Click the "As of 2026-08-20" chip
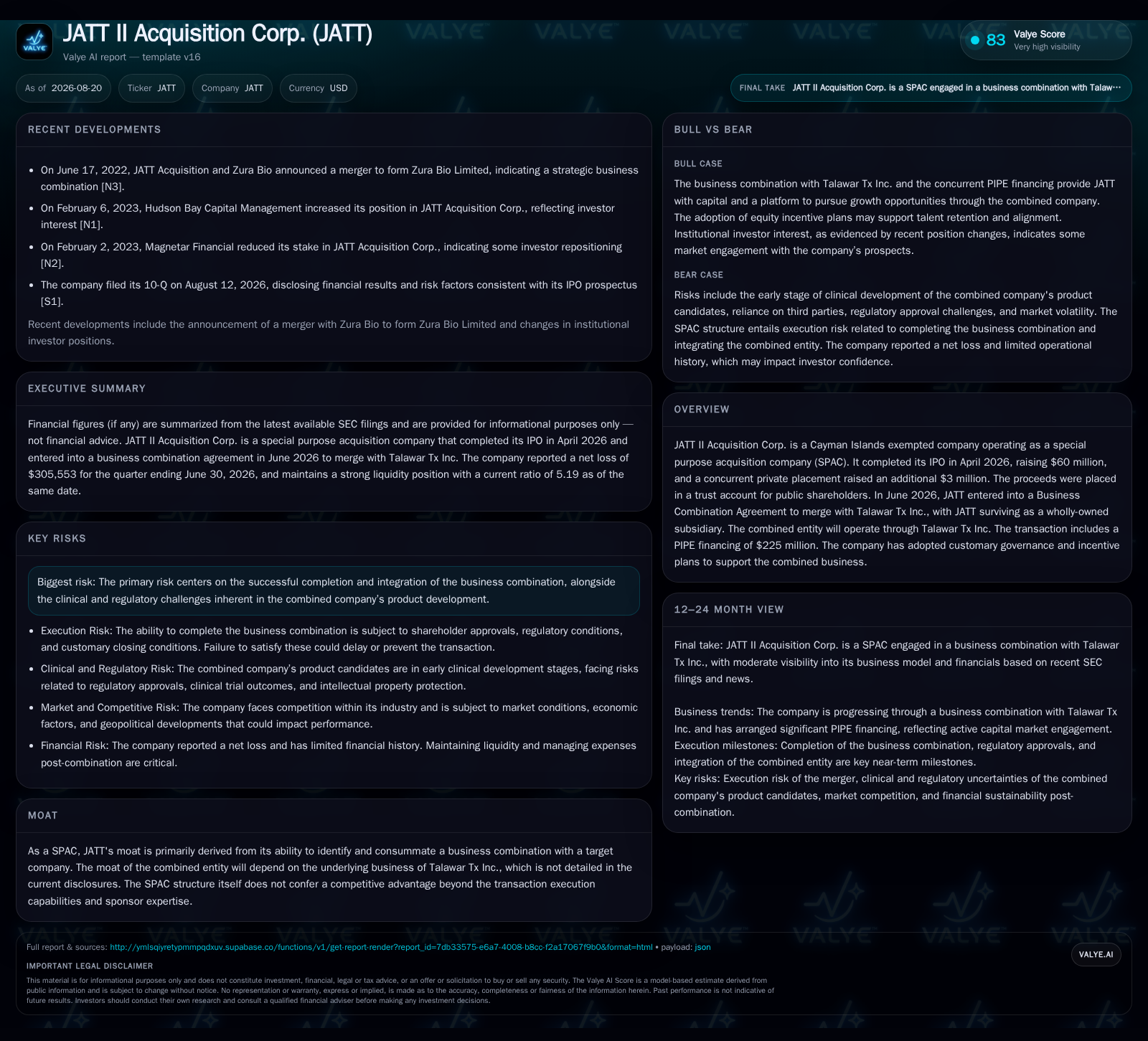Screen dimensions: 1148x1041 63,88
